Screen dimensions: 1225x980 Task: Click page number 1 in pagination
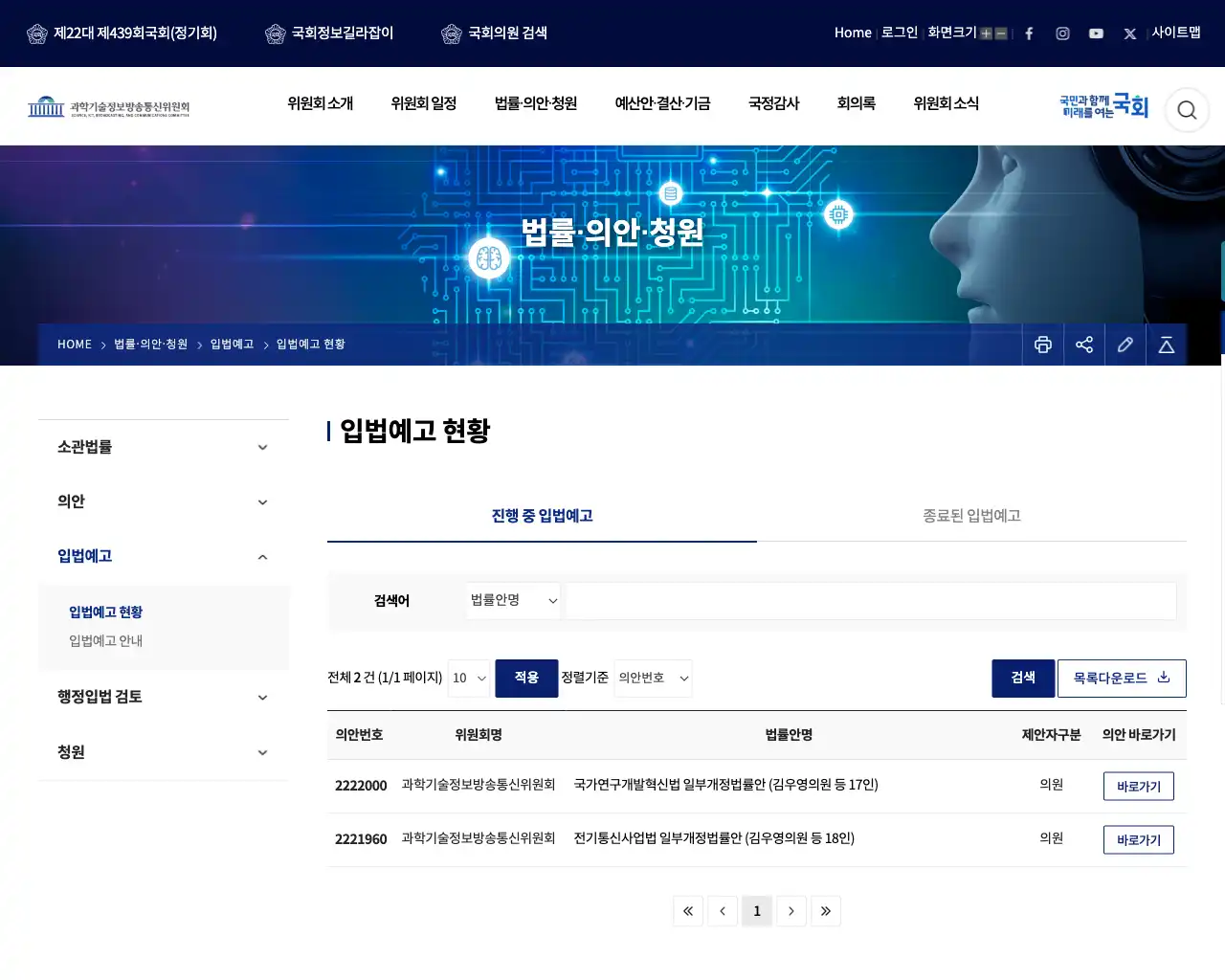click(x=757, y=911)
